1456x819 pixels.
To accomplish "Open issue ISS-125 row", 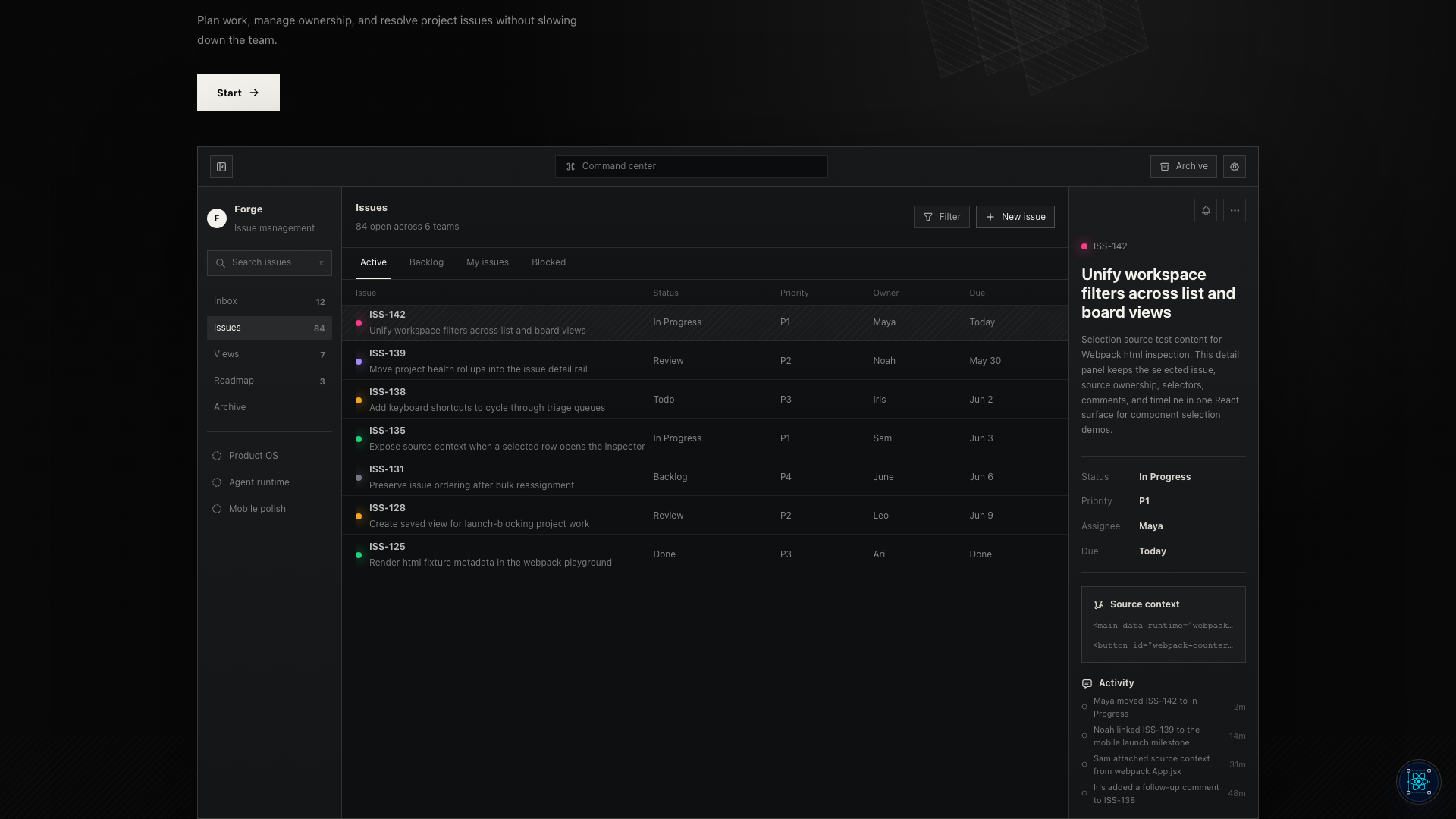I will click(705, 554).
